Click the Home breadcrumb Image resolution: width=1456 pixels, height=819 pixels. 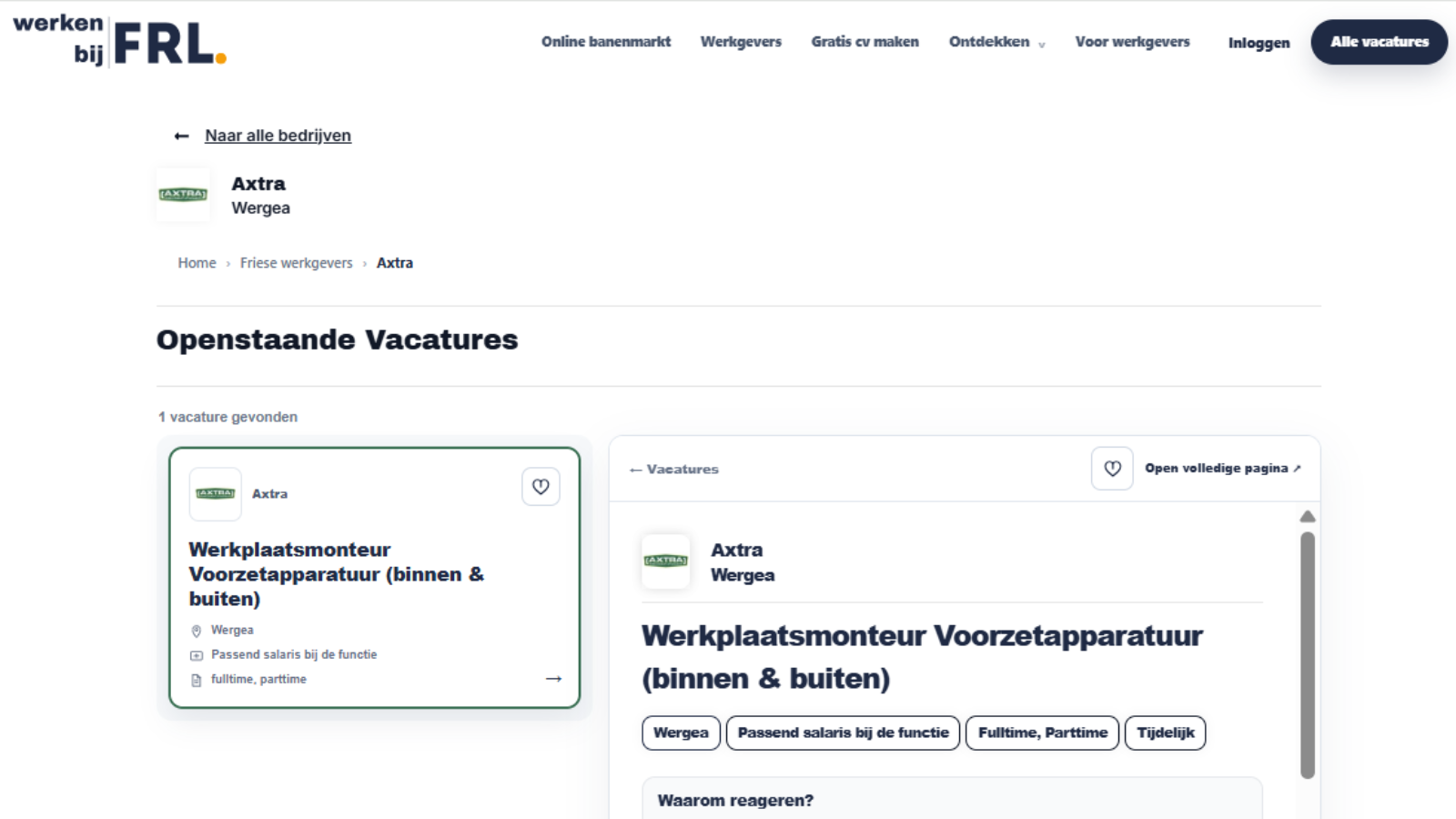pyautogui.click(x=197, y=263)
